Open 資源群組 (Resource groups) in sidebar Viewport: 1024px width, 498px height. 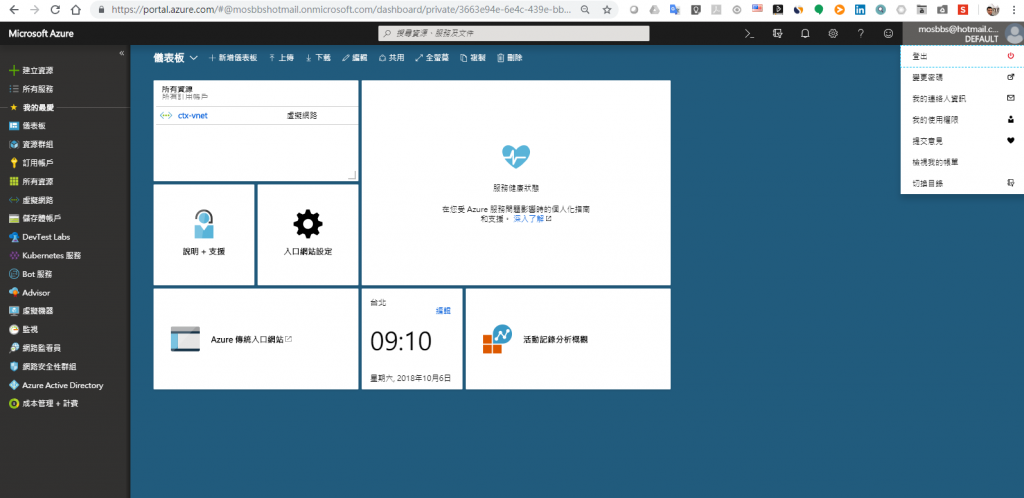click(x=37, y=144)
